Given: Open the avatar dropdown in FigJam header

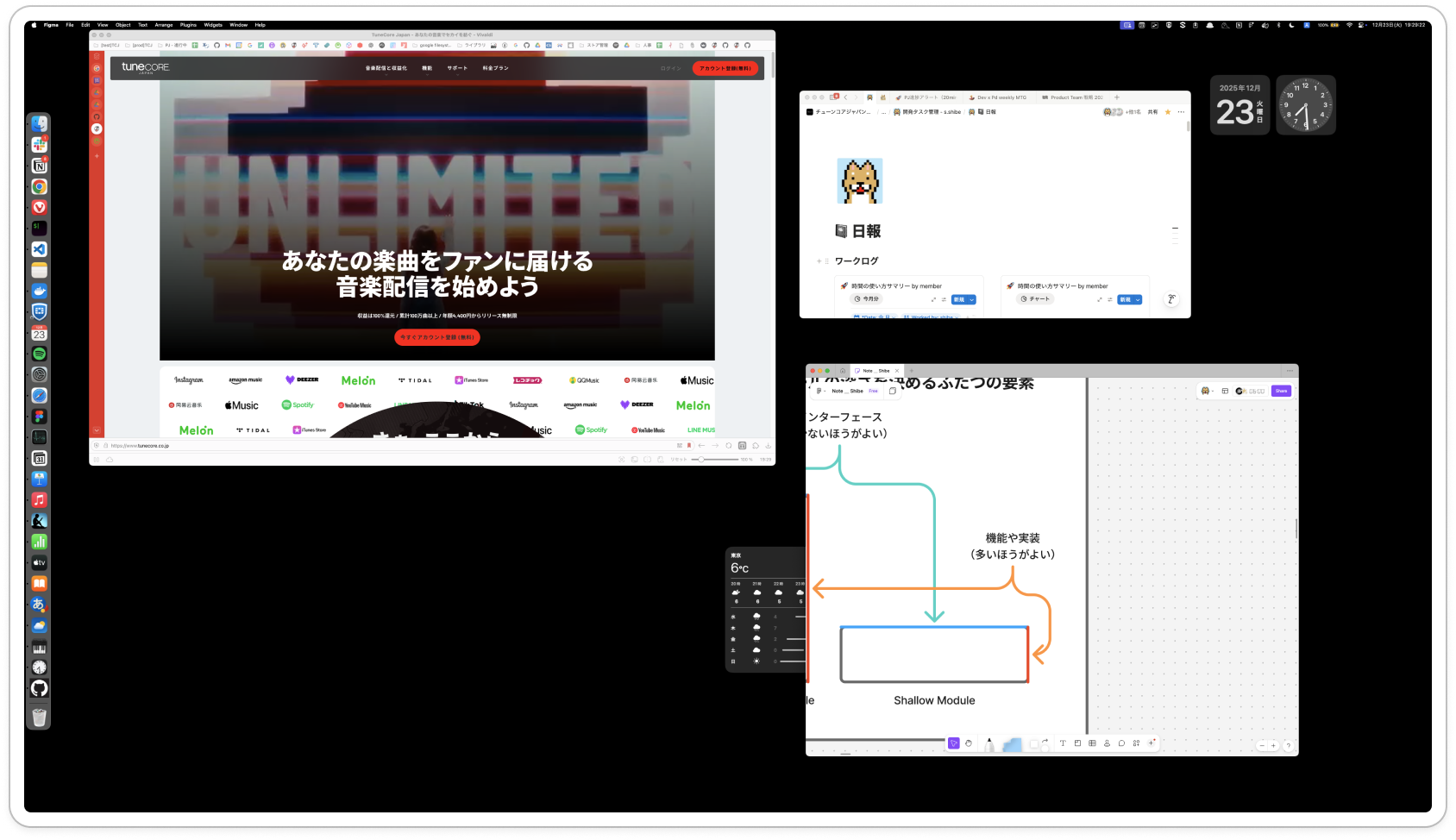Looking at the screenshot, I should point(1207,391).
